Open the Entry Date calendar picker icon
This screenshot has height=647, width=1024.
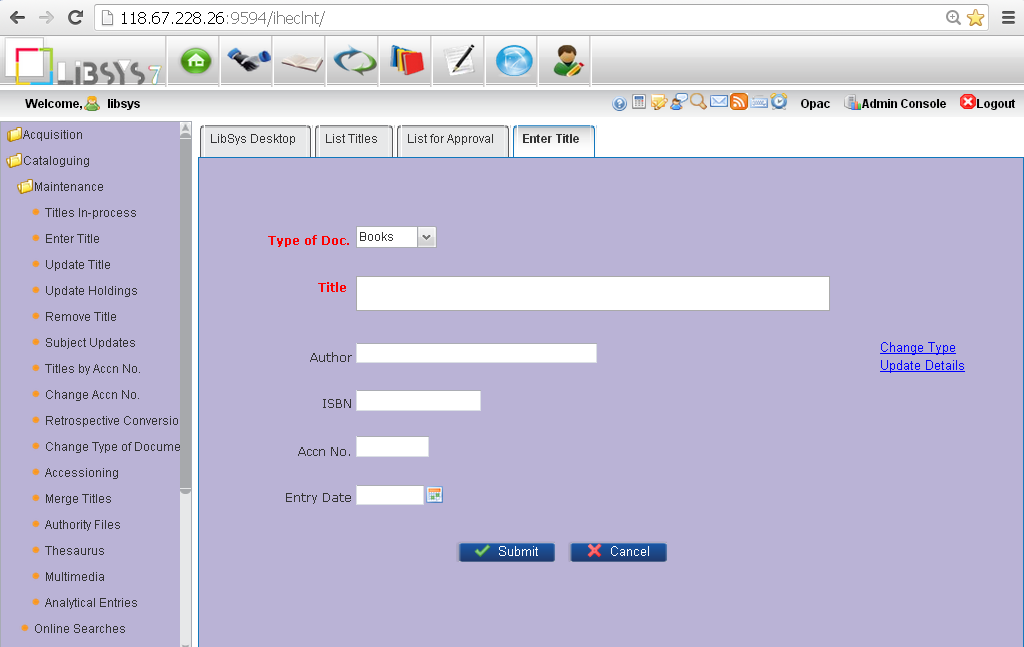(434, 494)
